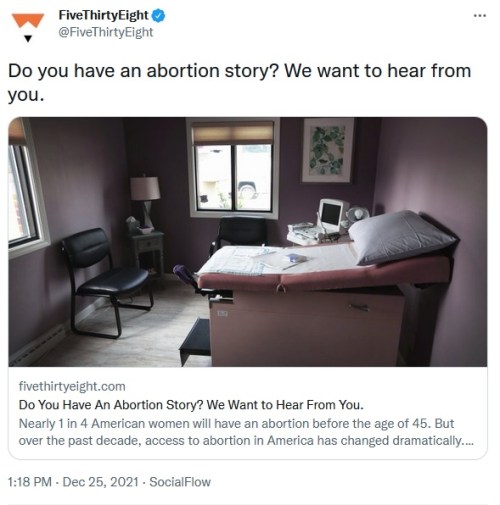Click the framed leaf picture in the photo

pyautogui.click(x=327, y=151)
